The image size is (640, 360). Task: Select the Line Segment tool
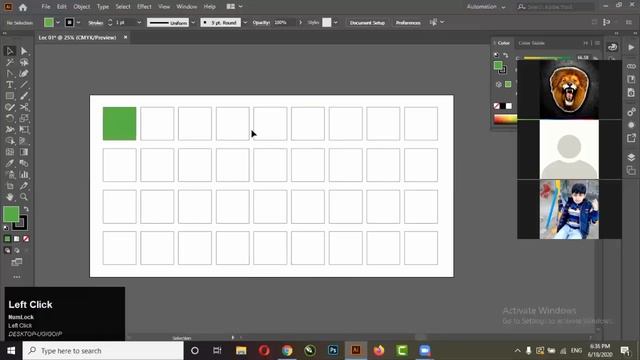pos(24,85)
